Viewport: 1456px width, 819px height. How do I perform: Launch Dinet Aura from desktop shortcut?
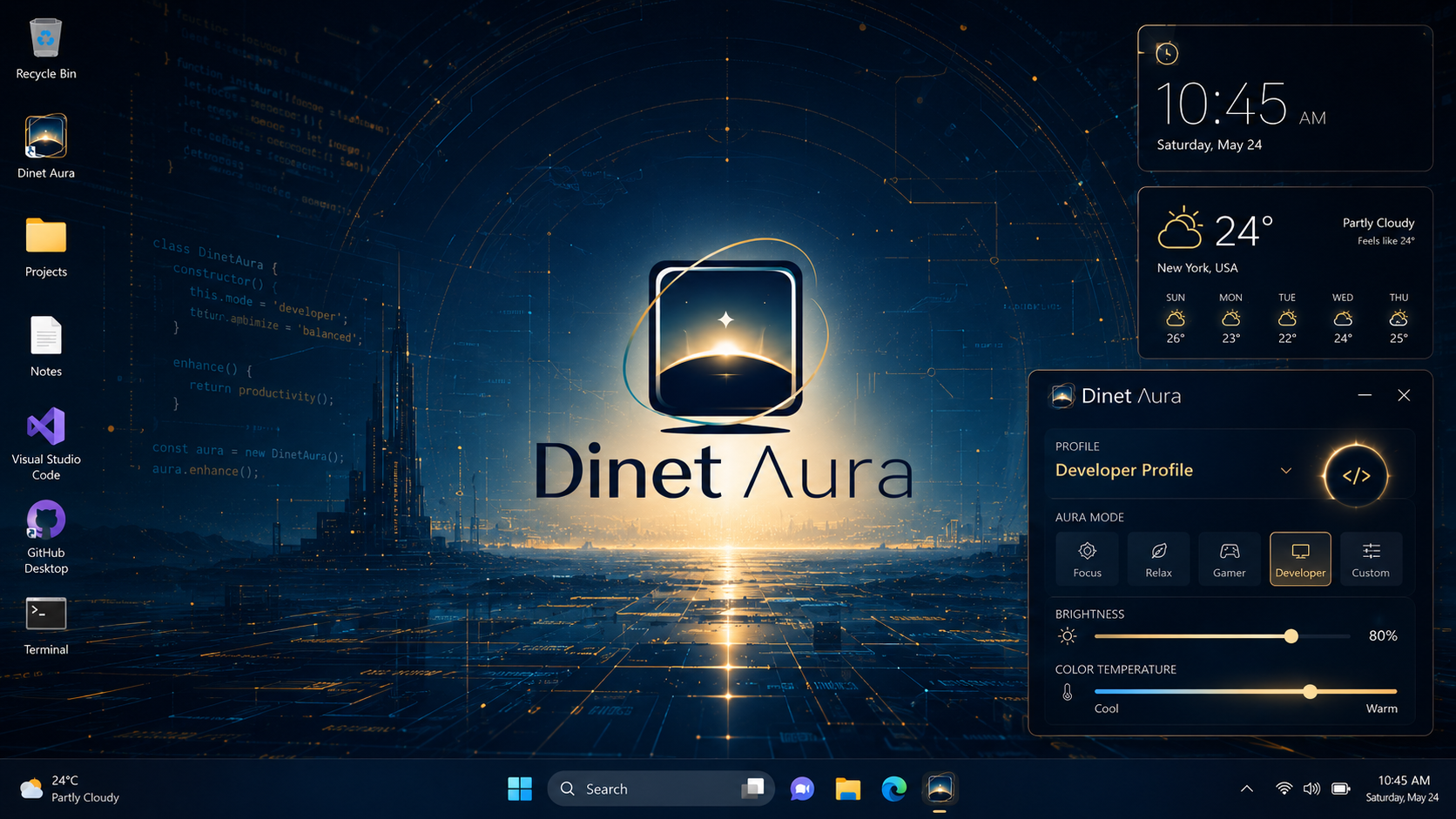[x=45, y=147]
